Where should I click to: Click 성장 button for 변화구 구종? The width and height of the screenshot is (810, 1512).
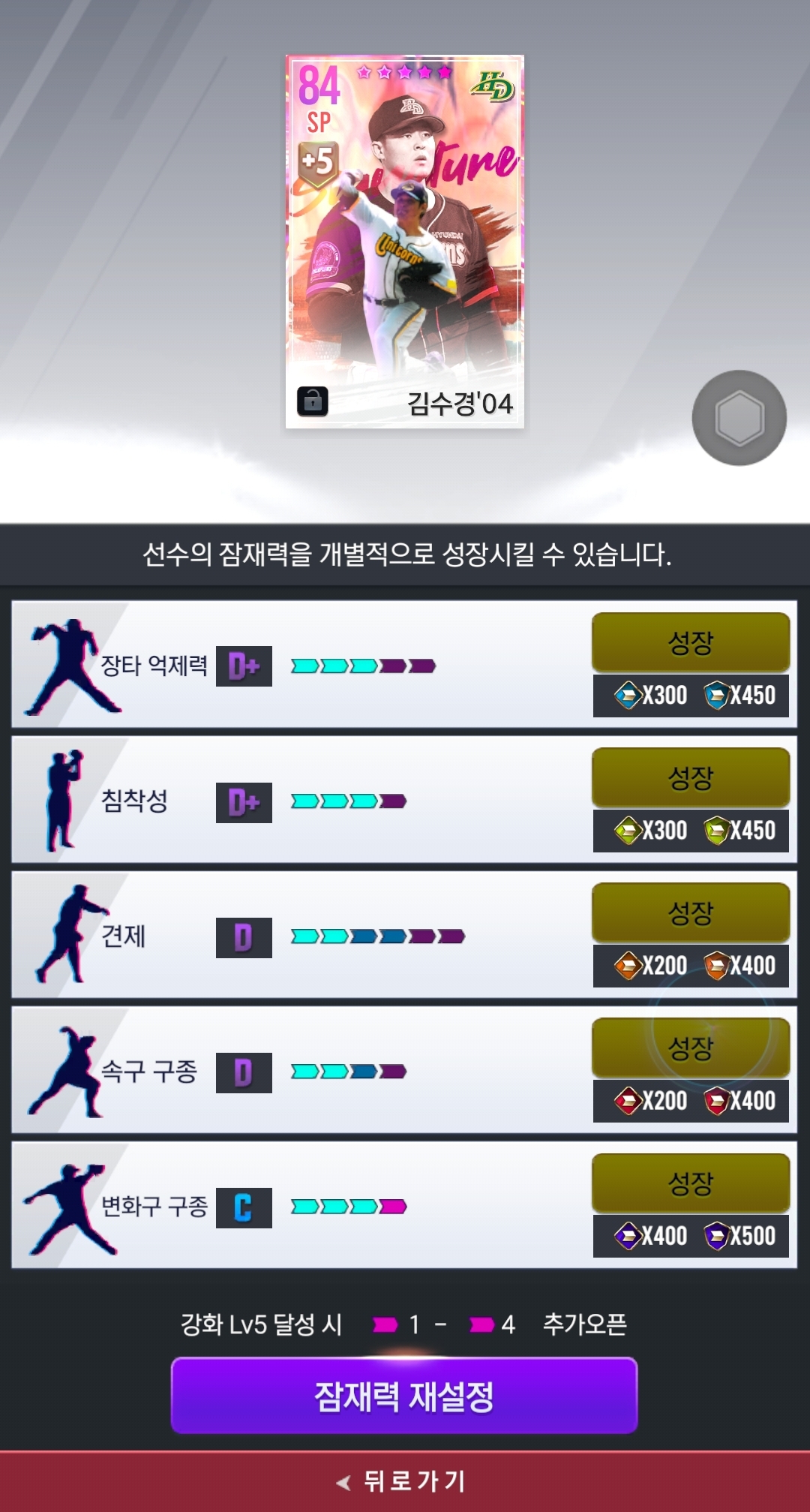(691, 1183)
